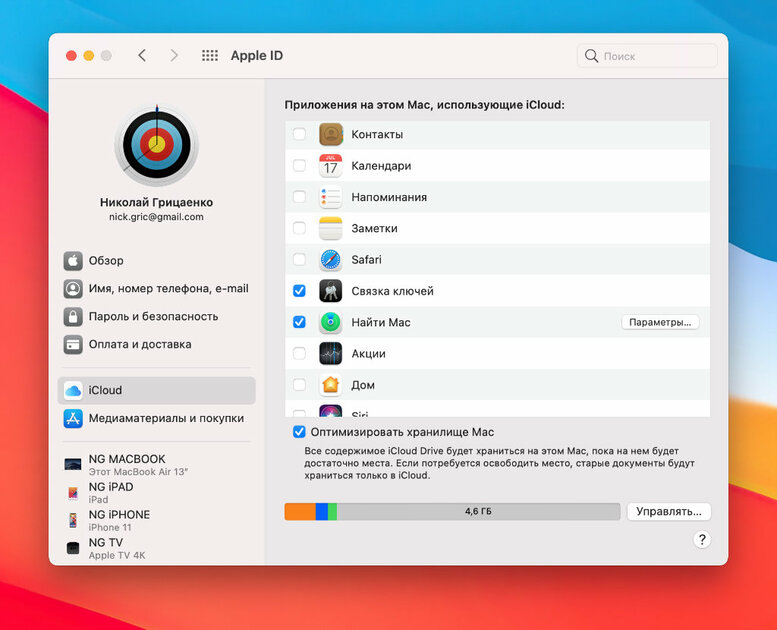Go forward with the right chevron
777x630 pixels.
tap(173, 56)
